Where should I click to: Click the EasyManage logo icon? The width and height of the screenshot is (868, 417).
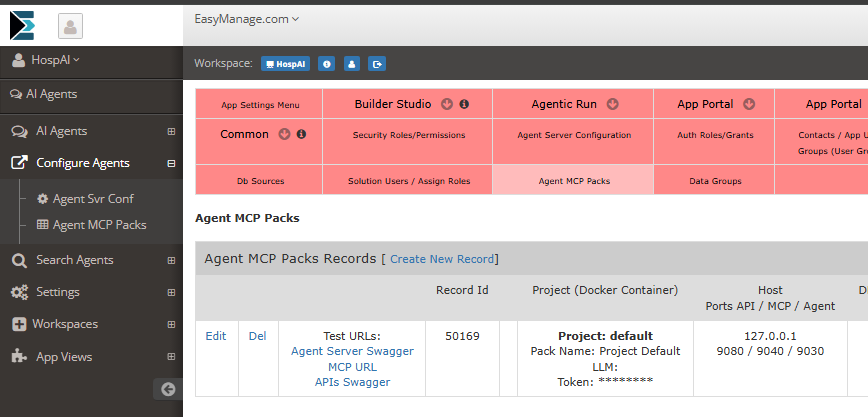22,25
